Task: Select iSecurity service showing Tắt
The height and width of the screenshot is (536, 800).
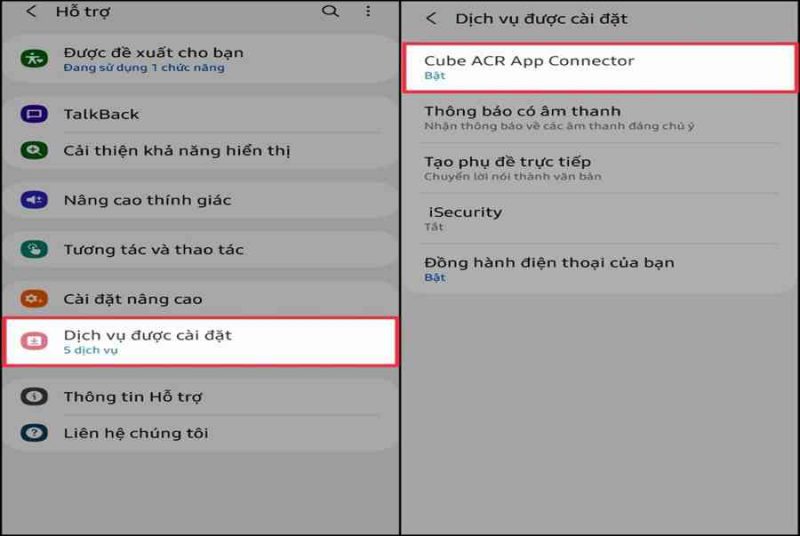Action: point(600,219)
